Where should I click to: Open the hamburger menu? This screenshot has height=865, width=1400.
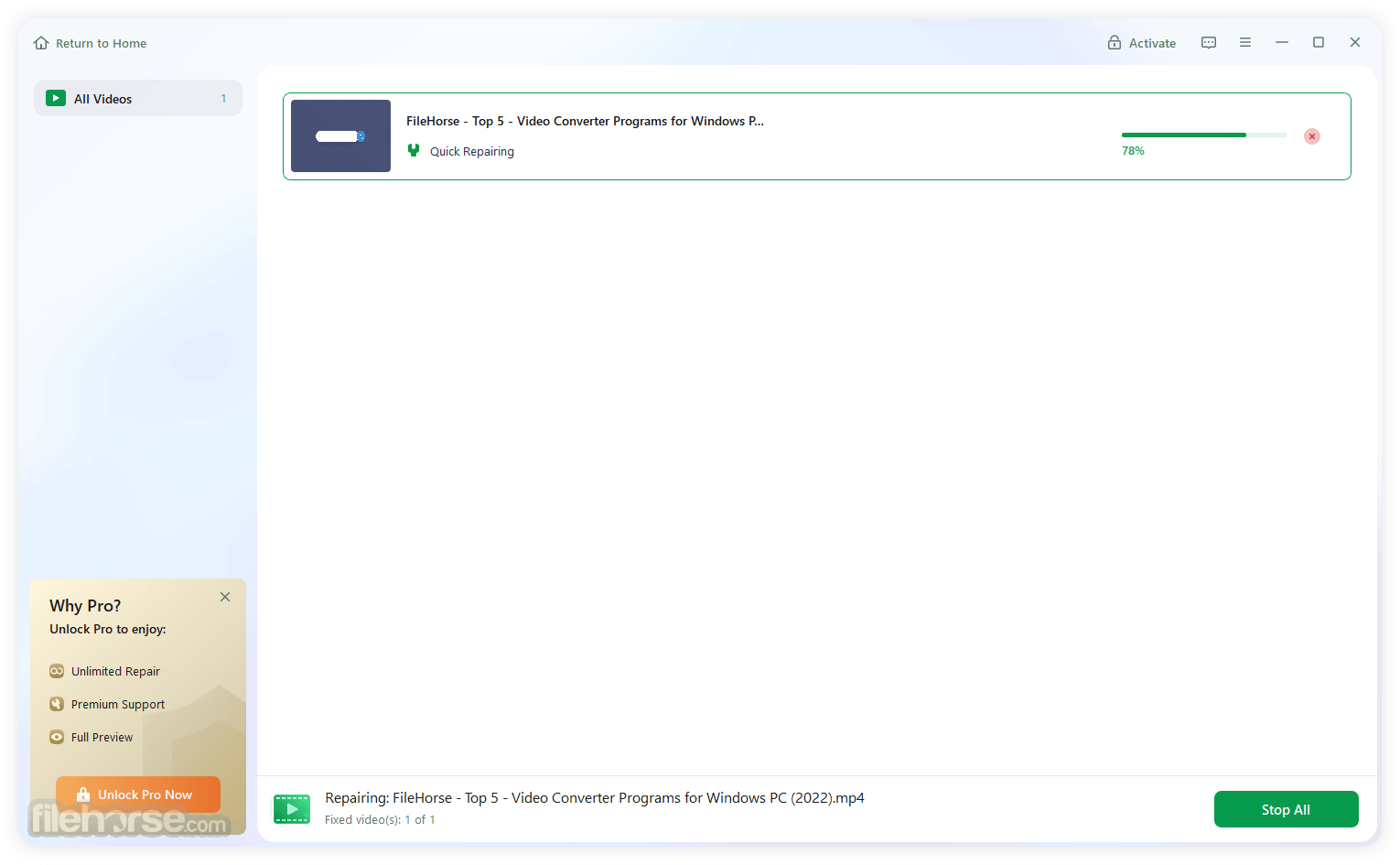pyautogui.click(x=1245, y=42)
